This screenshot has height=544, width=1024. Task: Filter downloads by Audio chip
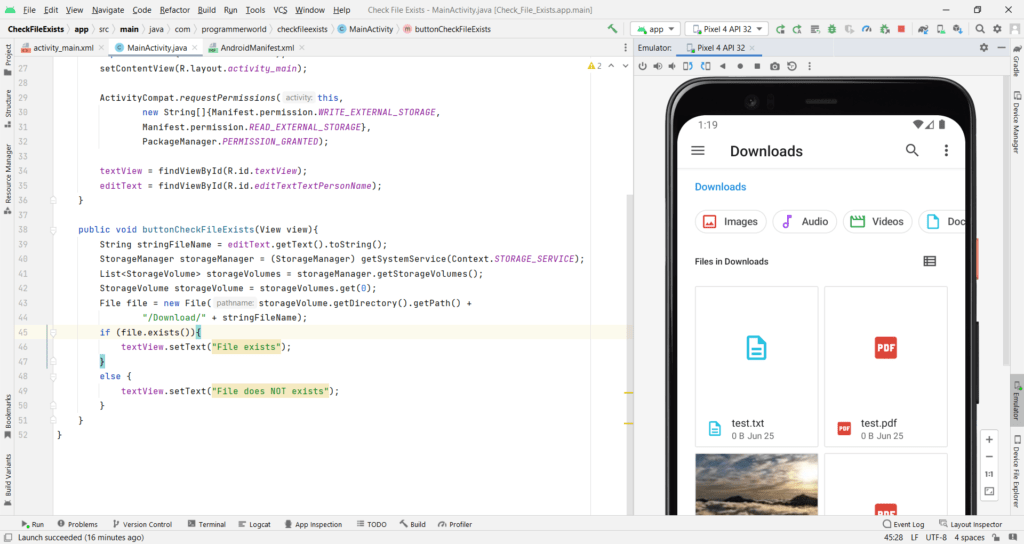(x=805, y=221)
